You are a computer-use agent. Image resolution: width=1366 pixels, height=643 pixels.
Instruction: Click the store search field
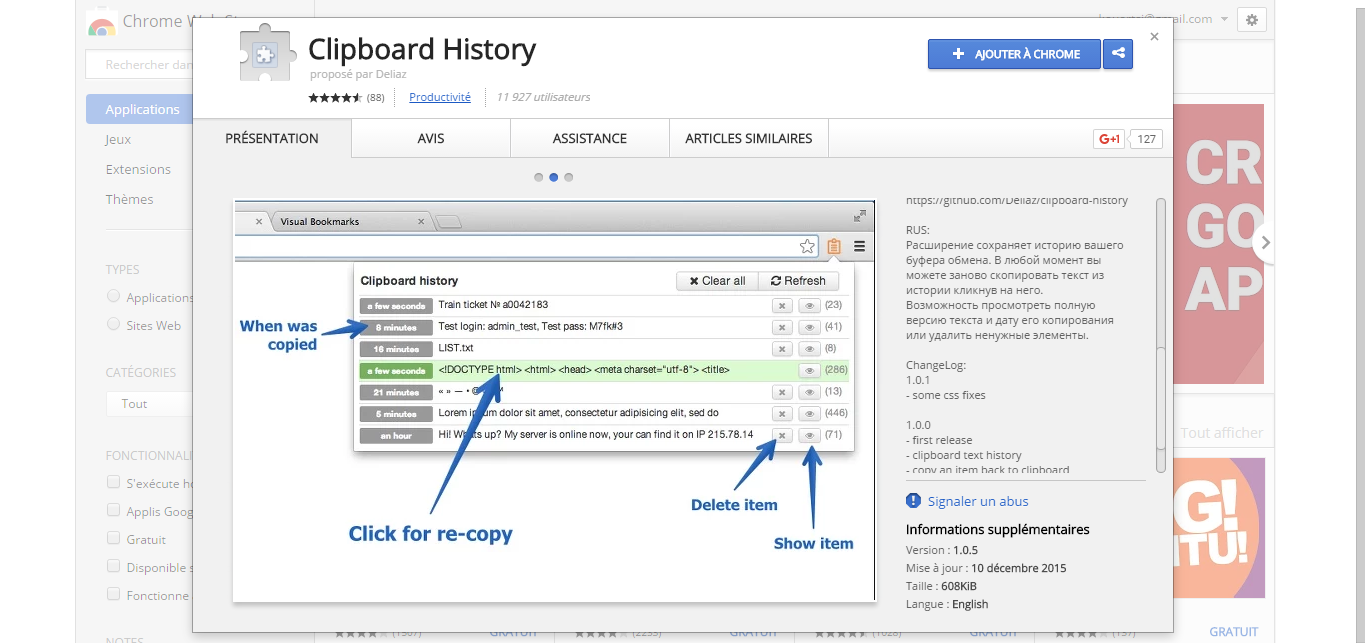point(140,65)
